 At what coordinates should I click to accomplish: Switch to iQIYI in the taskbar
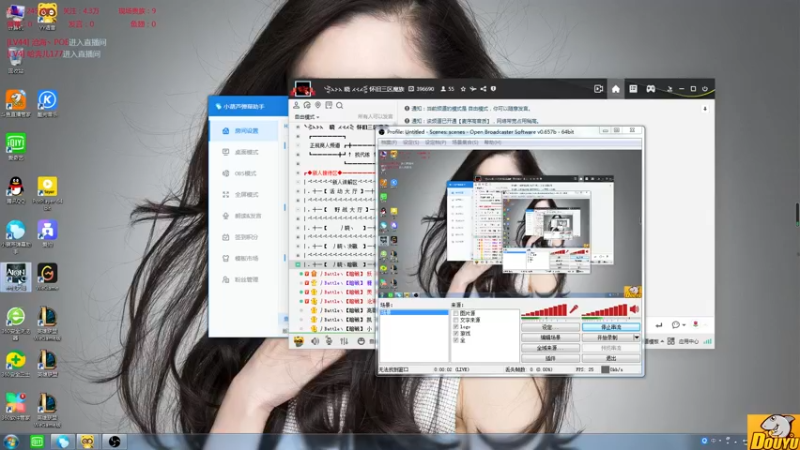(37, 441)
